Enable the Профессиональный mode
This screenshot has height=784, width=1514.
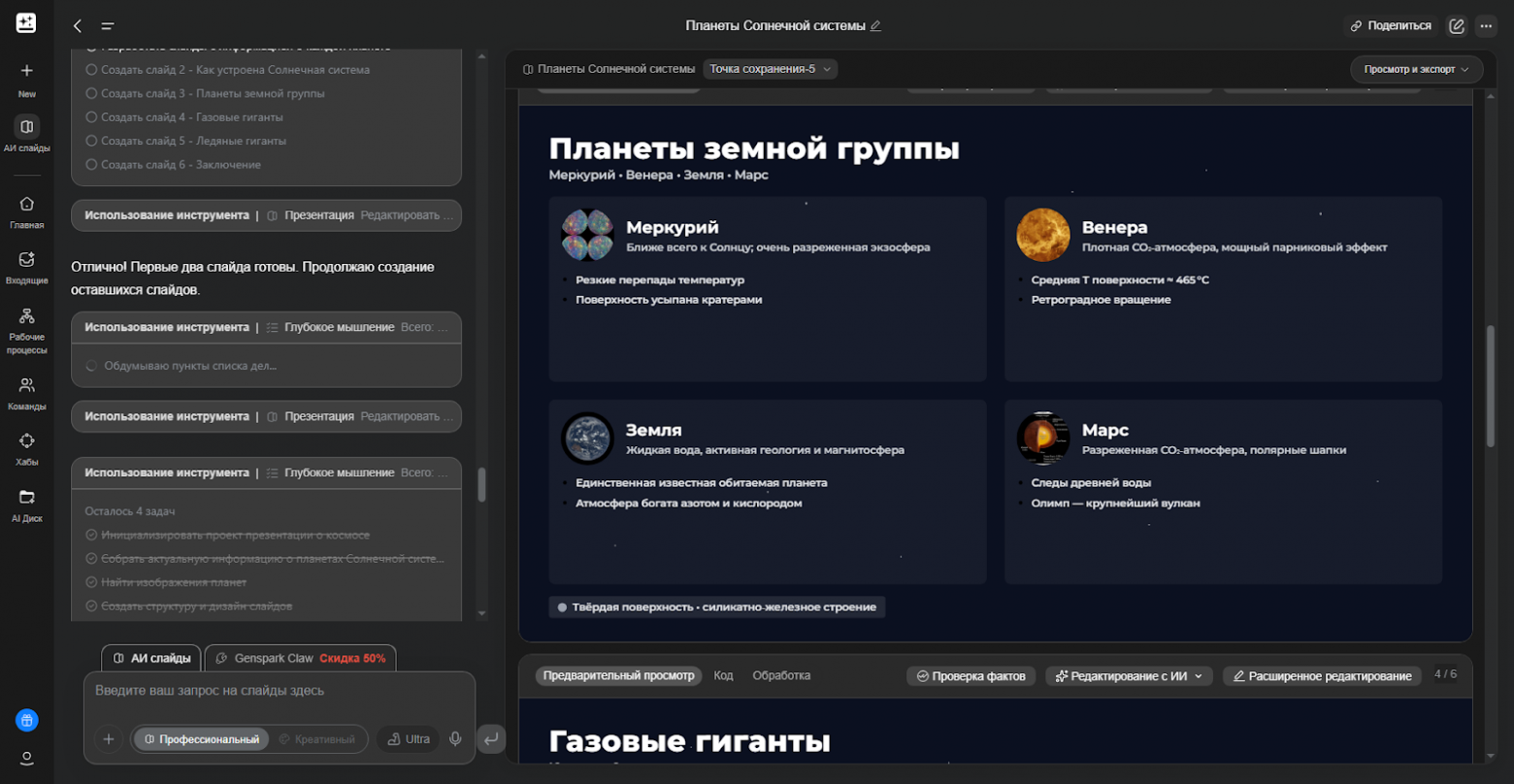201,738
